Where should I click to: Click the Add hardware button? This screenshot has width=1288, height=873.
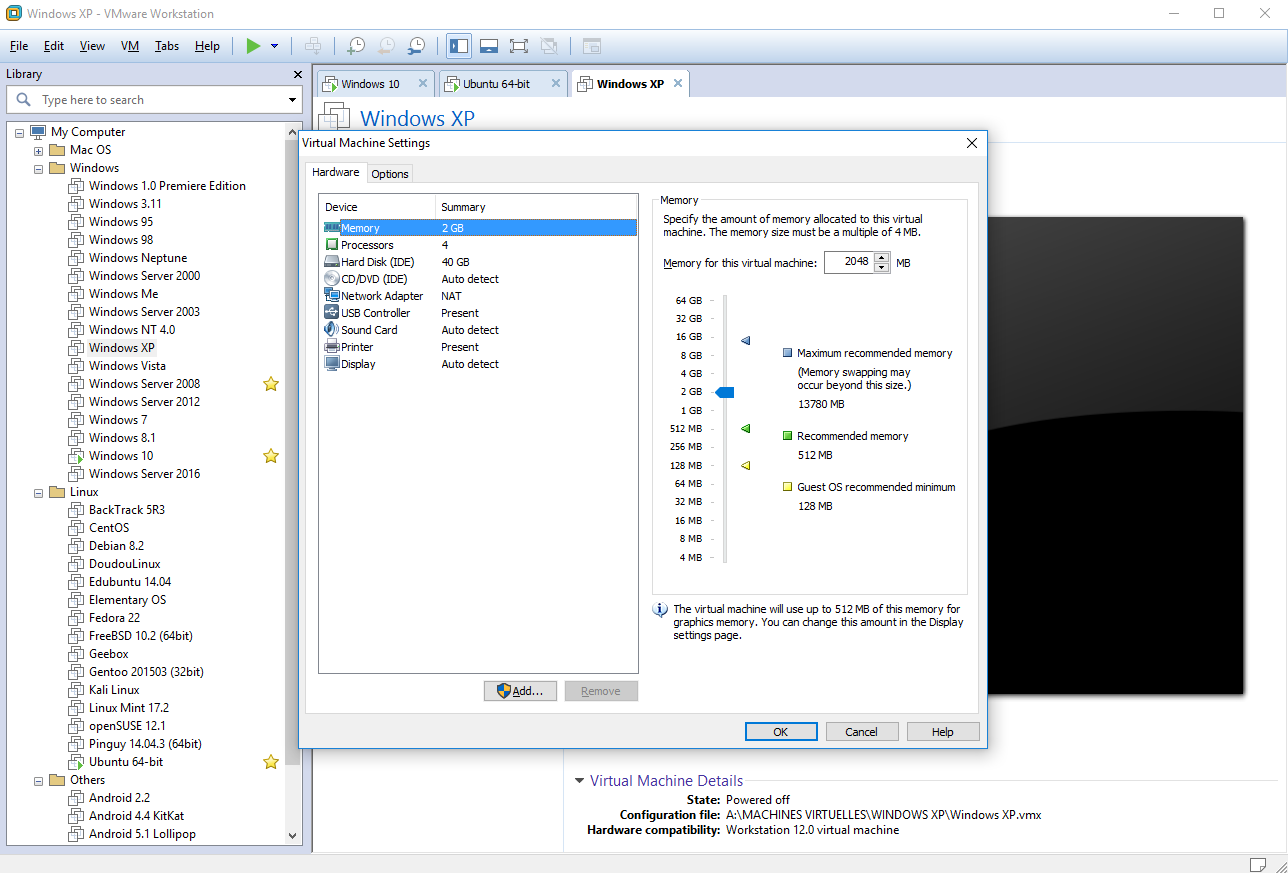(x=520, y=690)
